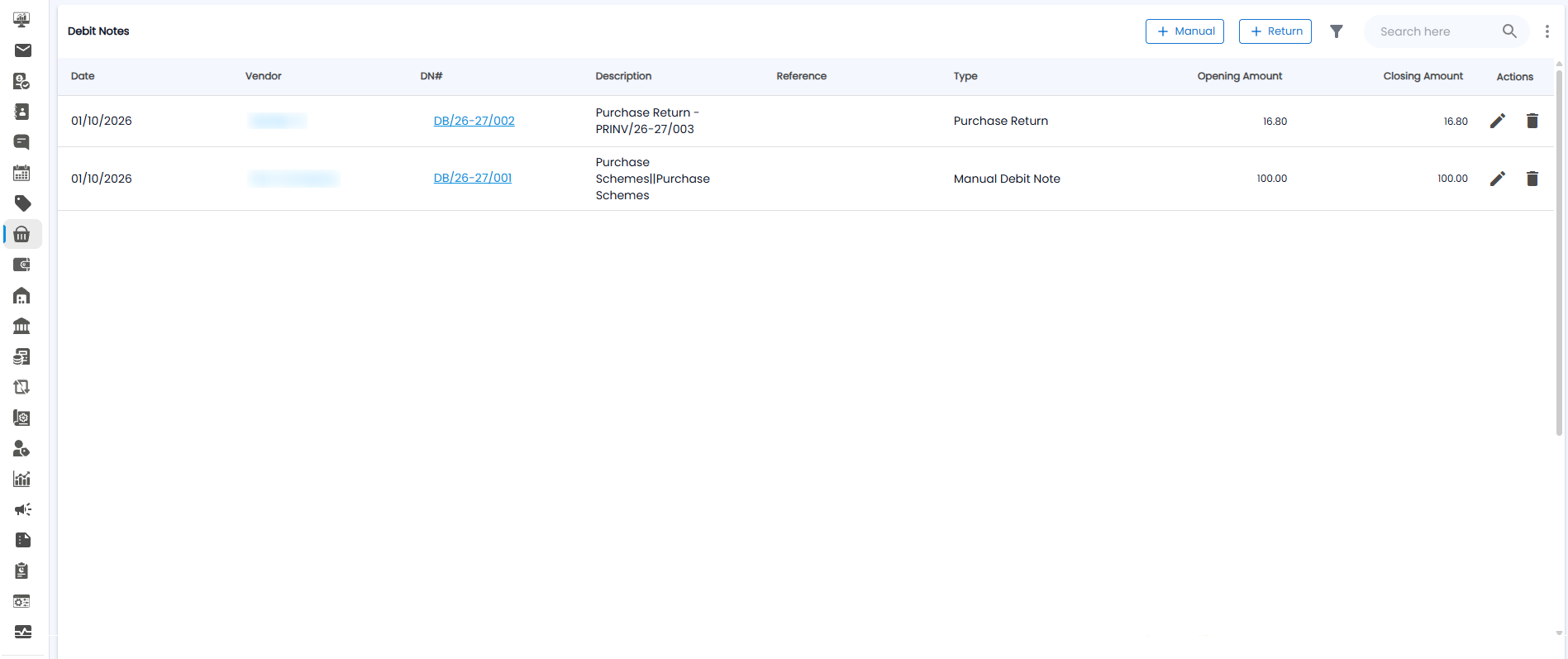Image resolution: width=1568 pixels, height=659 pixels.
Task: Delete debit note DB/26-27/002
Action: [x=1532, y=121]
